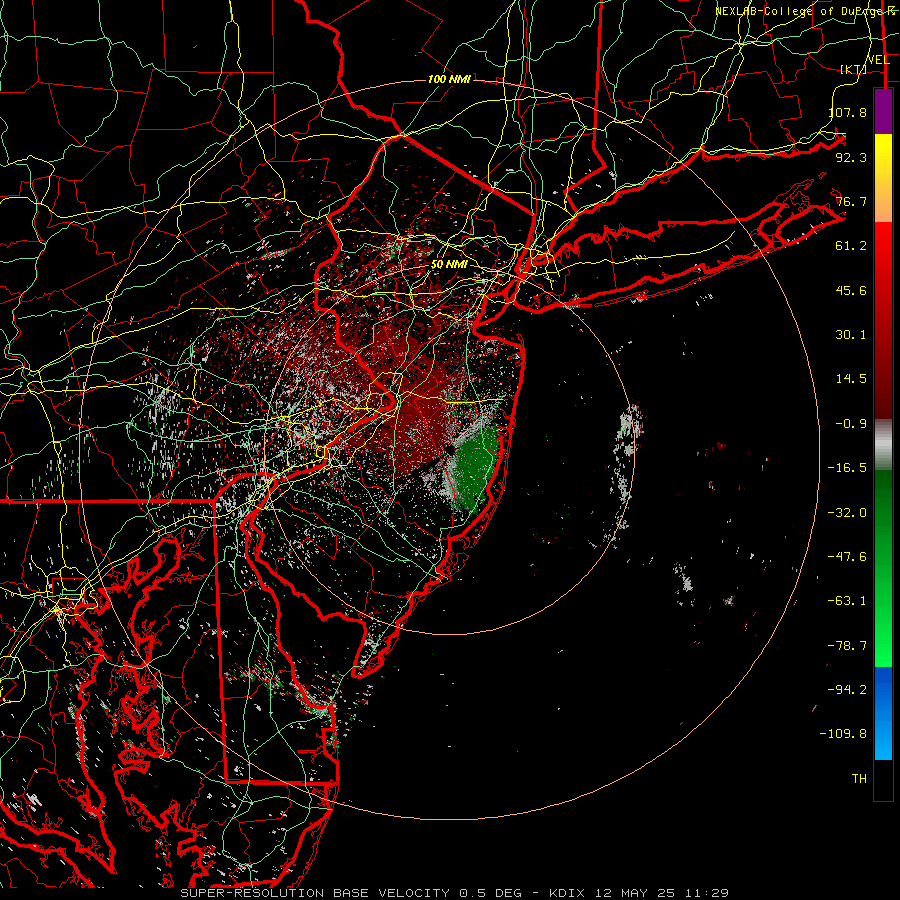Select the -63.1 value on velocity scale

[847, 601]
